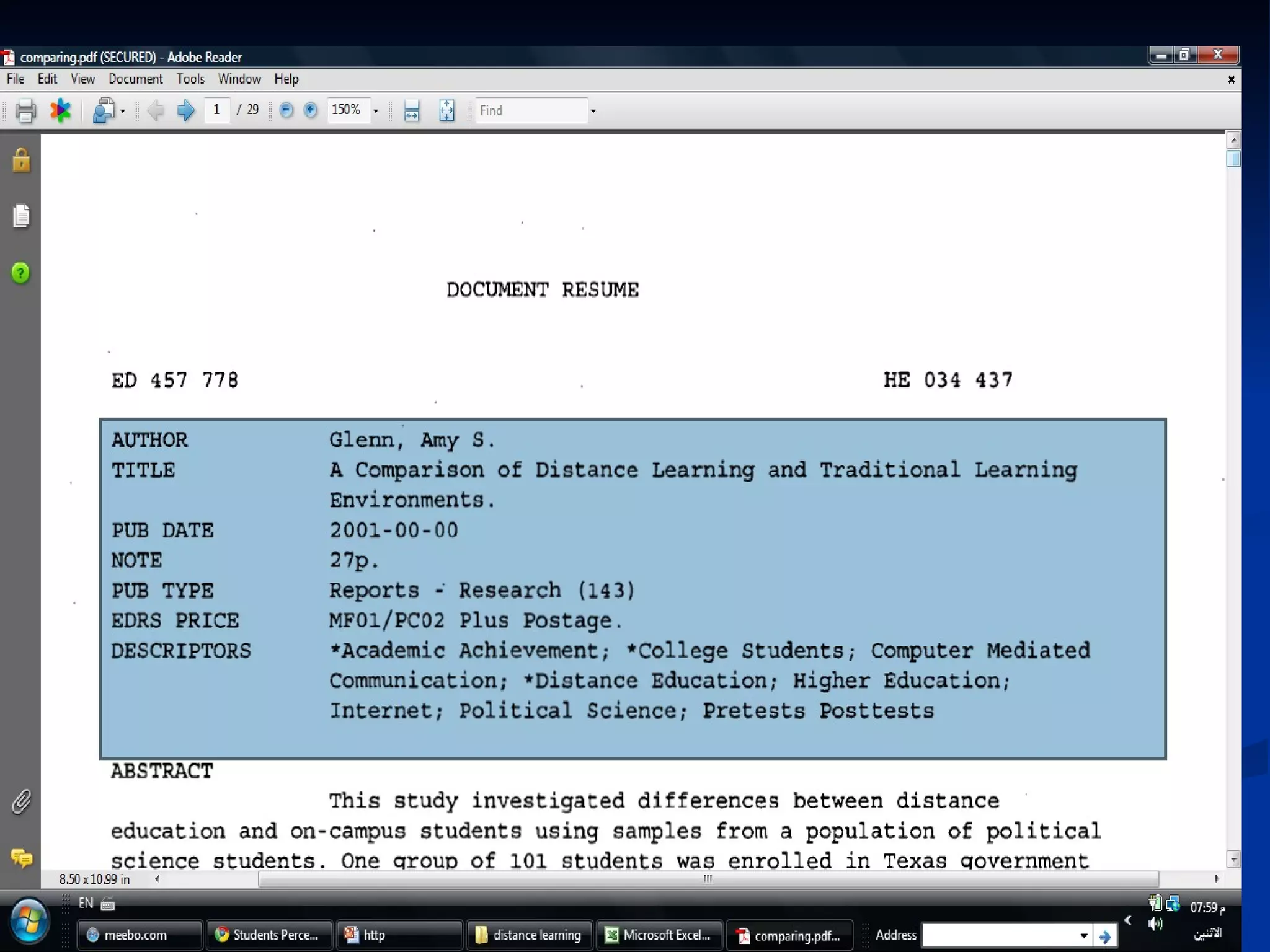
Task: Open the Pages panel in sidebar
Action: pos(21,216)
